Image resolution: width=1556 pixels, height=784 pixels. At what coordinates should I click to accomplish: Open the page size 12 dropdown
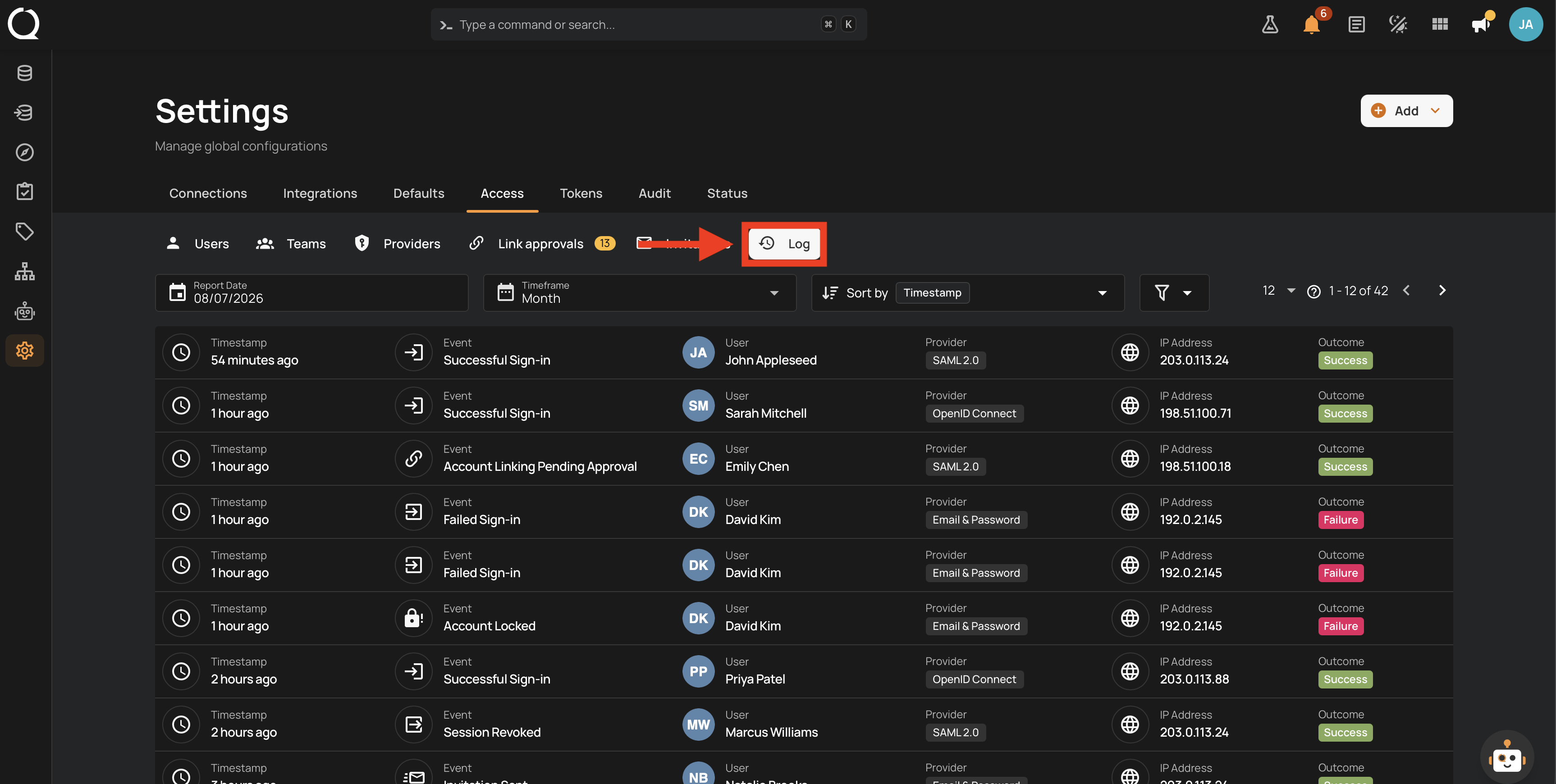point(1278,291)
